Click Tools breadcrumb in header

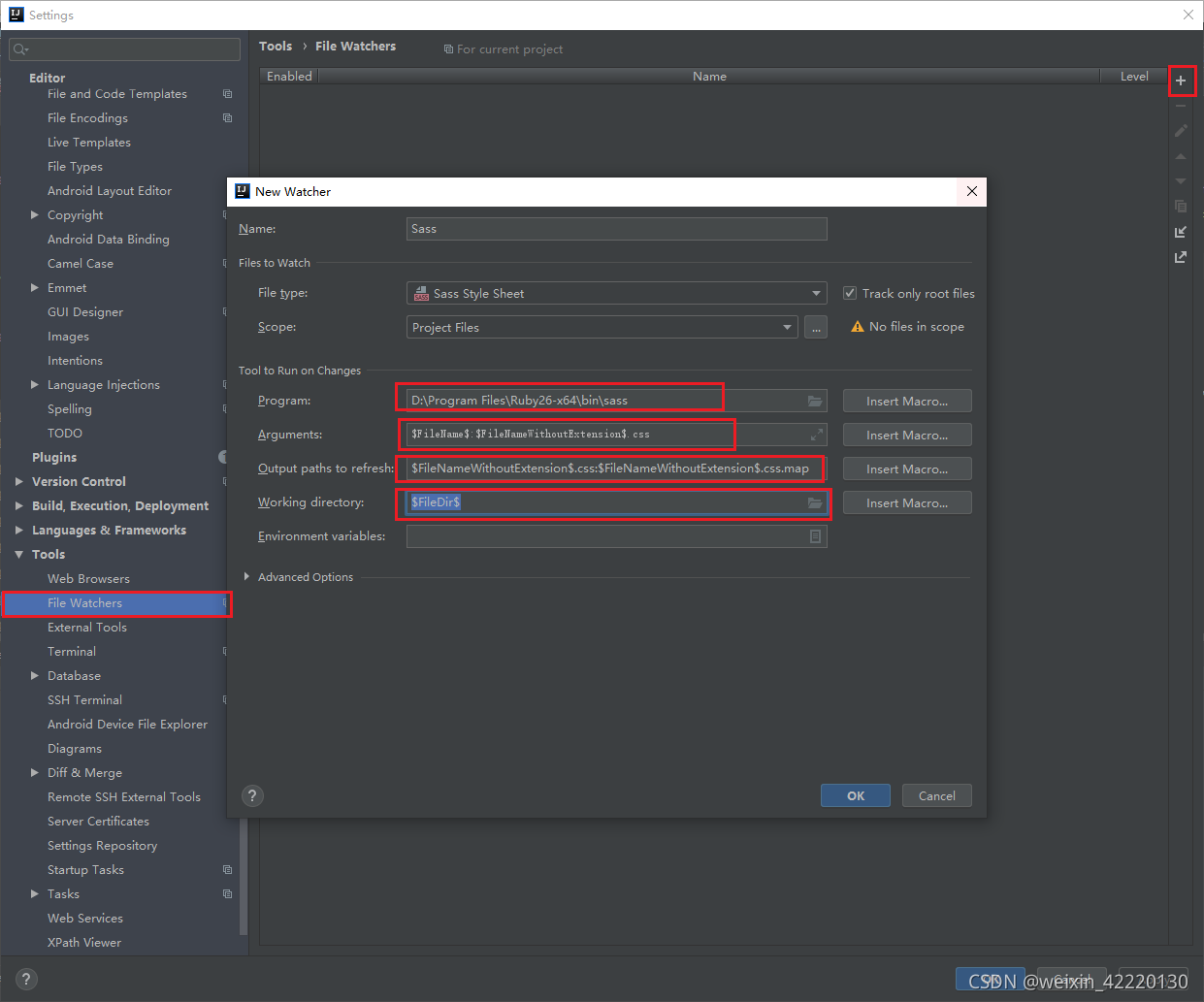click(x=276, y=46)
